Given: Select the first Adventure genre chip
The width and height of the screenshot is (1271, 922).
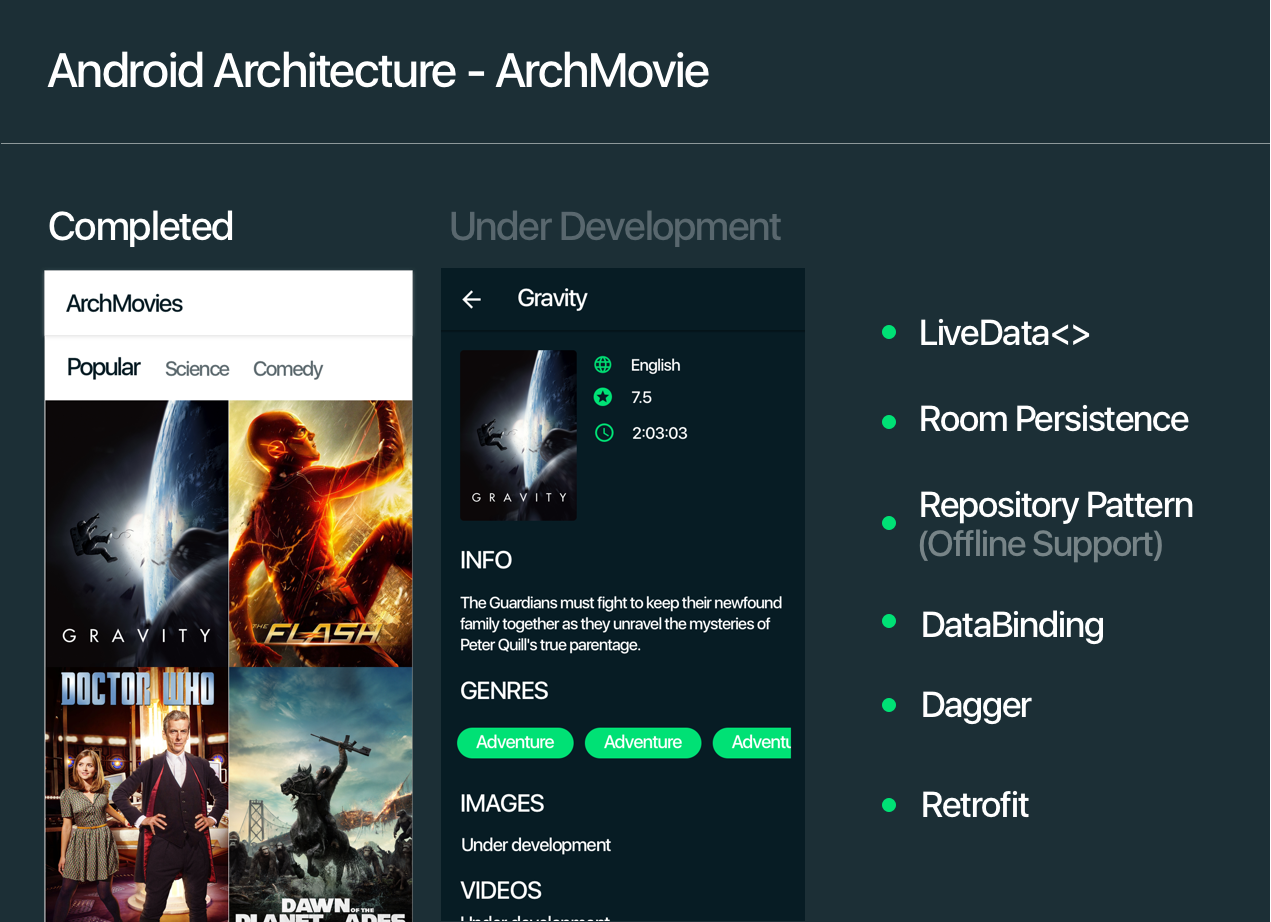Looking at the screenshot, I should coord(515,743).
